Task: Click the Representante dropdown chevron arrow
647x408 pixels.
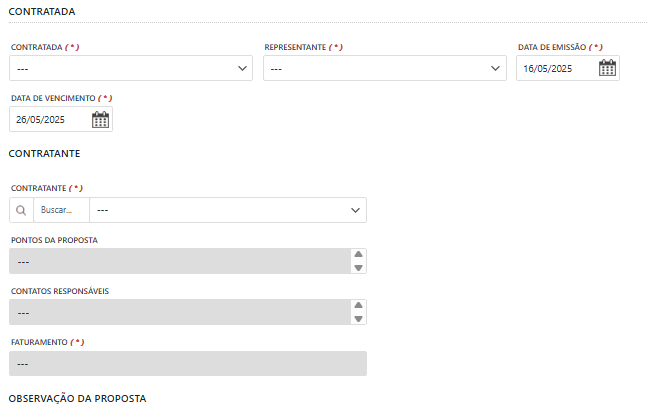Action: pyautogui.click(x=496, y=68)
